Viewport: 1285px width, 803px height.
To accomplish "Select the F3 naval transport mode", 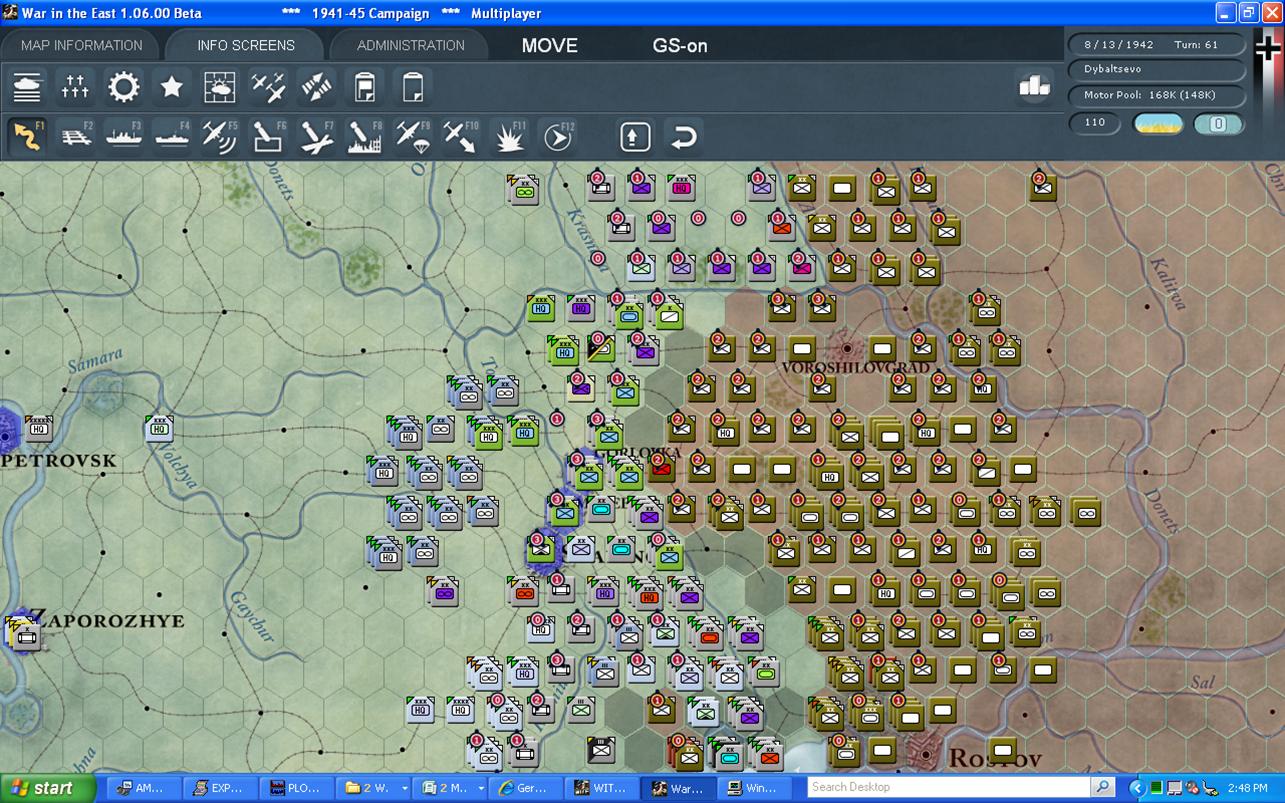I will click(124, 136).
